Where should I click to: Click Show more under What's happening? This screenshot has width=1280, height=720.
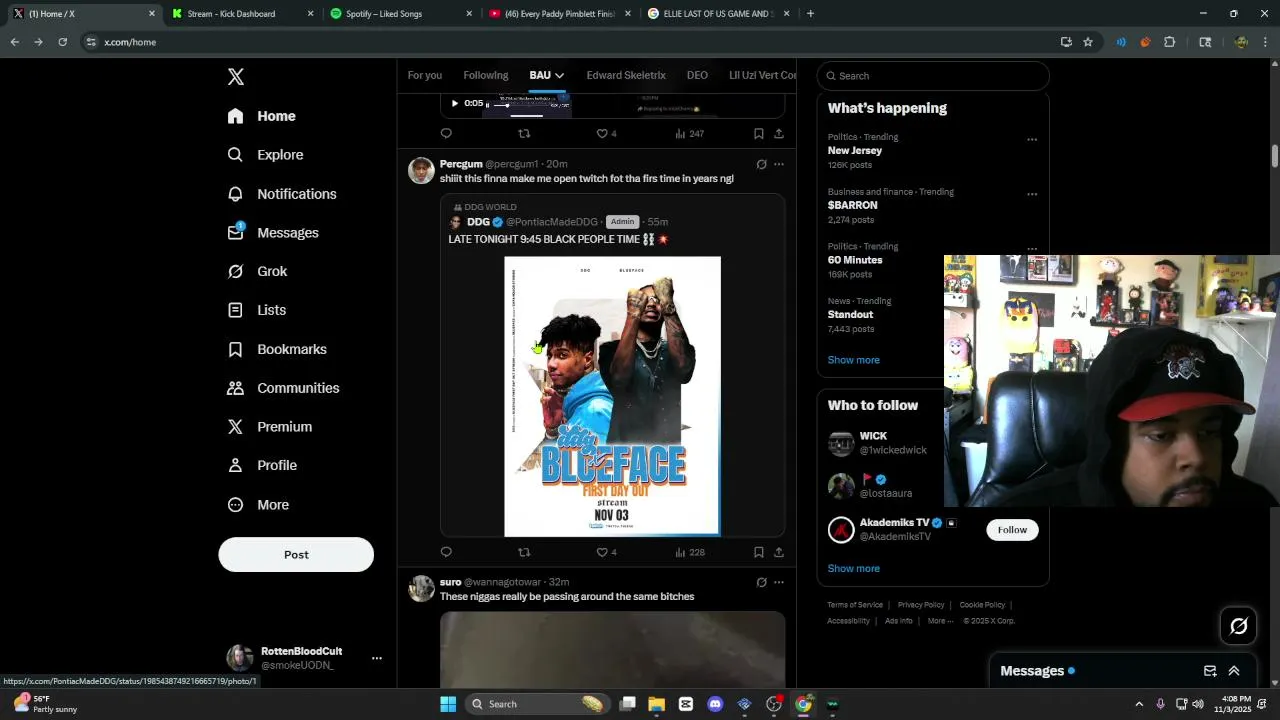point(854,360)
